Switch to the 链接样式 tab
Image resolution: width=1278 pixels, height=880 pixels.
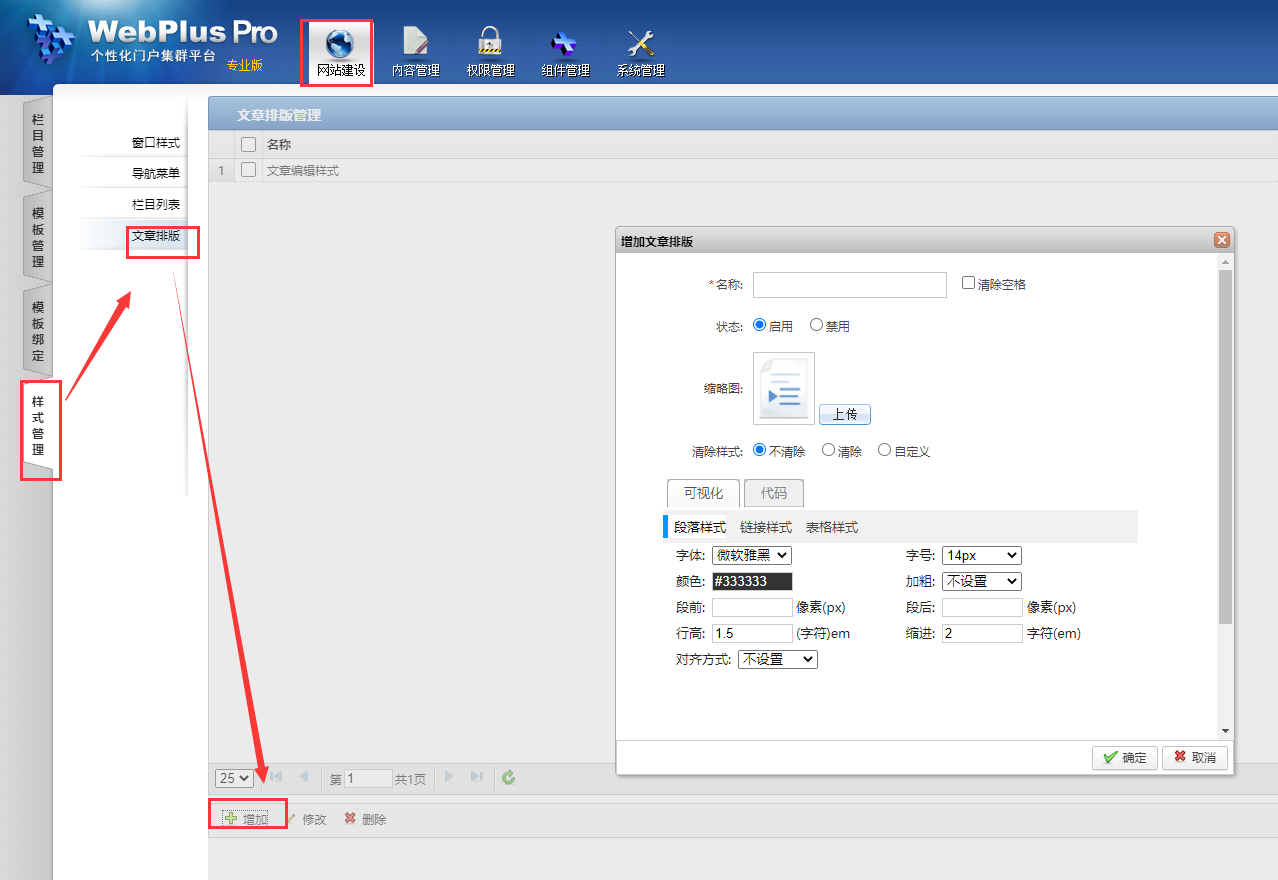tap(765, 527)
